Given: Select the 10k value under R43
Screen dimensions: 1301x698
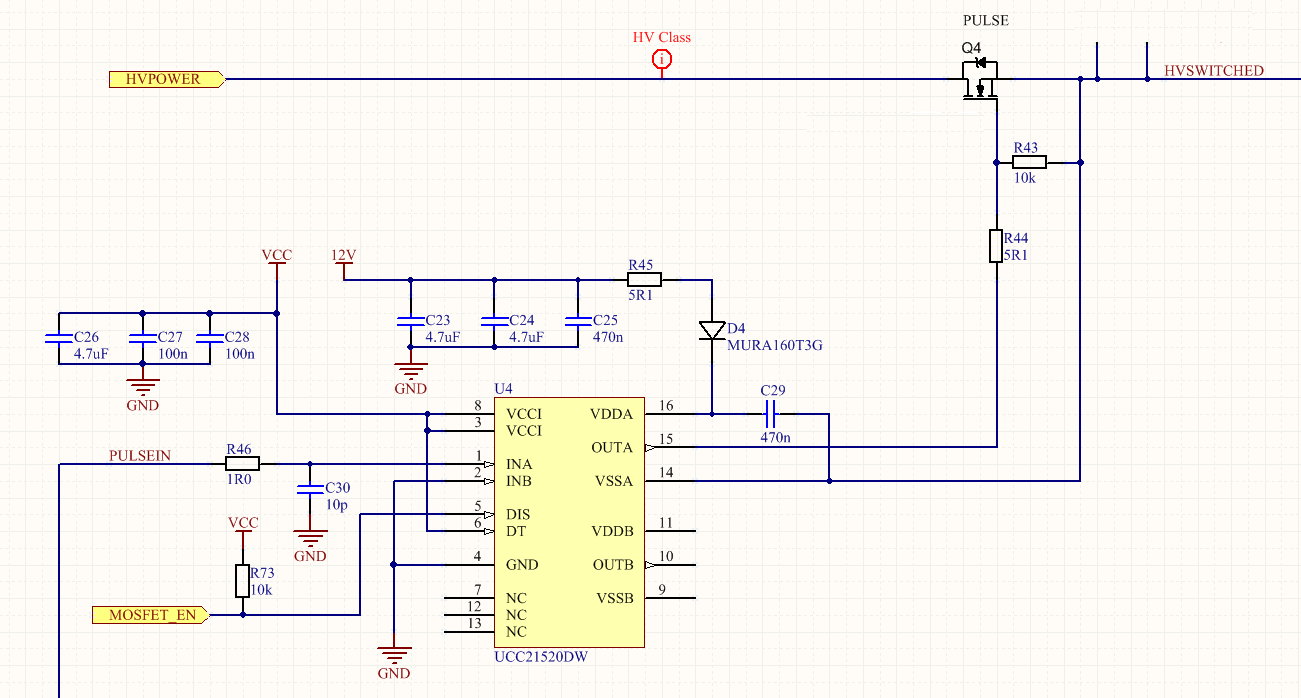Looking at the screenshot, I should (1024, 179).
